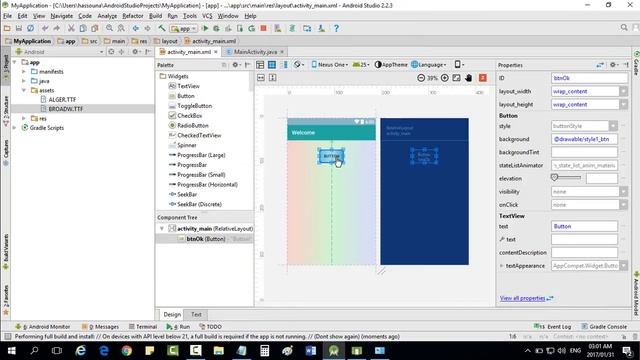
Task: Click the Find magnifier icon in toolbar
Action: pos(109,28)
